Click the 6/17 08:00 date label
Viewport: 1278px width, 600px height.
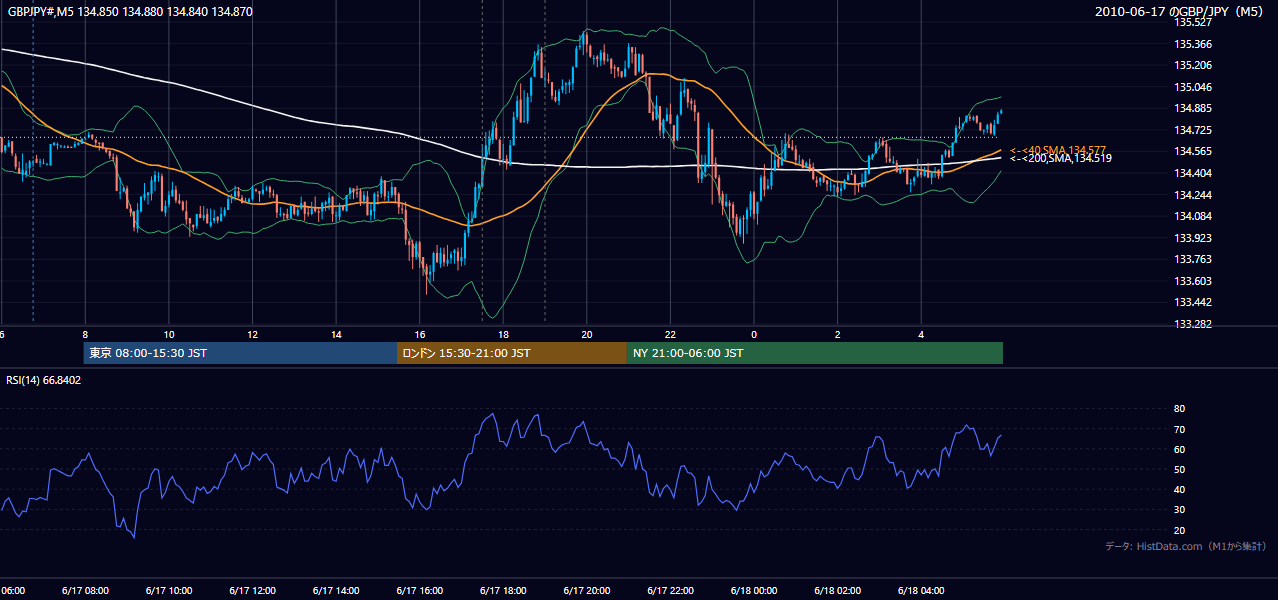pyautogui.click(x=83, y=591)
